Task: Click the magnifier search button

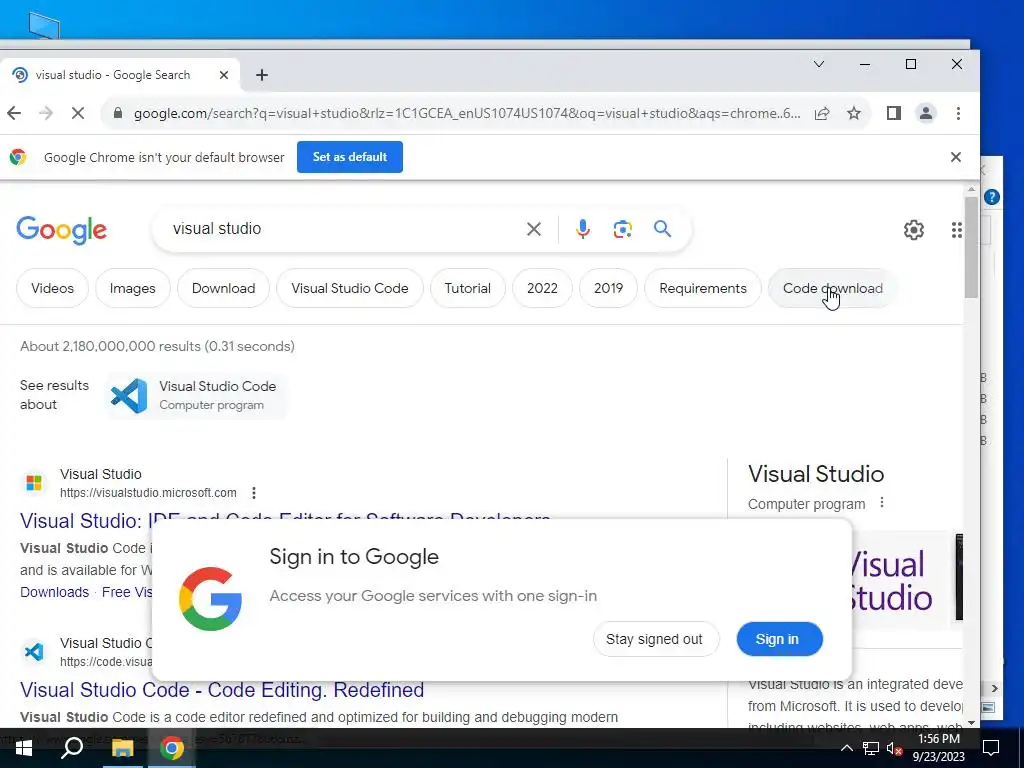Action: pos(662,229)
